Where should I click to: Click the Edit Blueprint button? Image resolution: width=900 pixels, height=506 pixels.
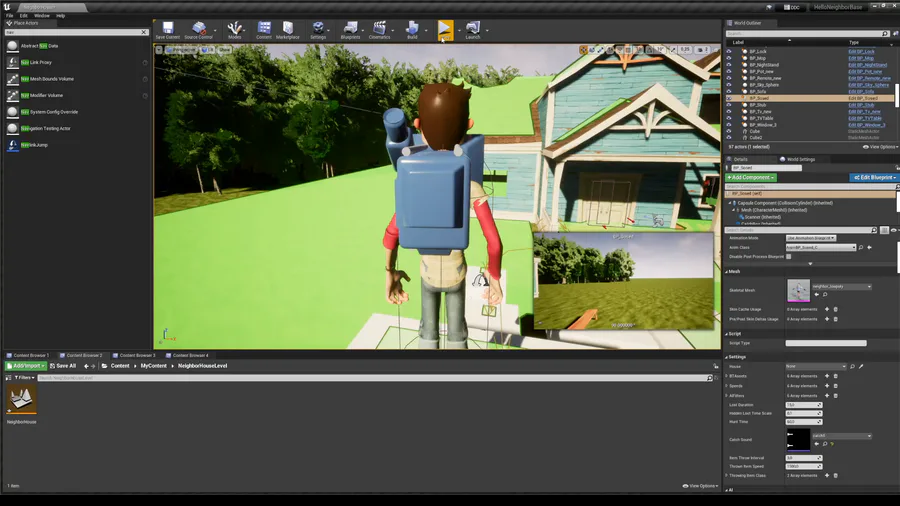point(874,178)
